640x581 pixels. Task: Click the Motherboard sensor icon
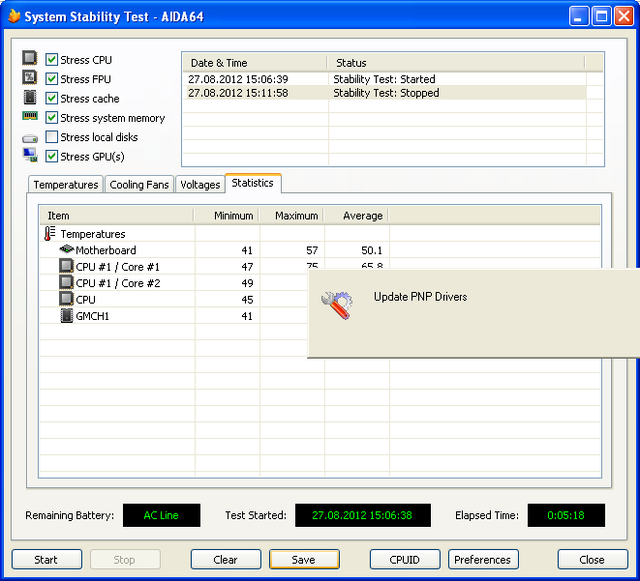coord(67,250)
